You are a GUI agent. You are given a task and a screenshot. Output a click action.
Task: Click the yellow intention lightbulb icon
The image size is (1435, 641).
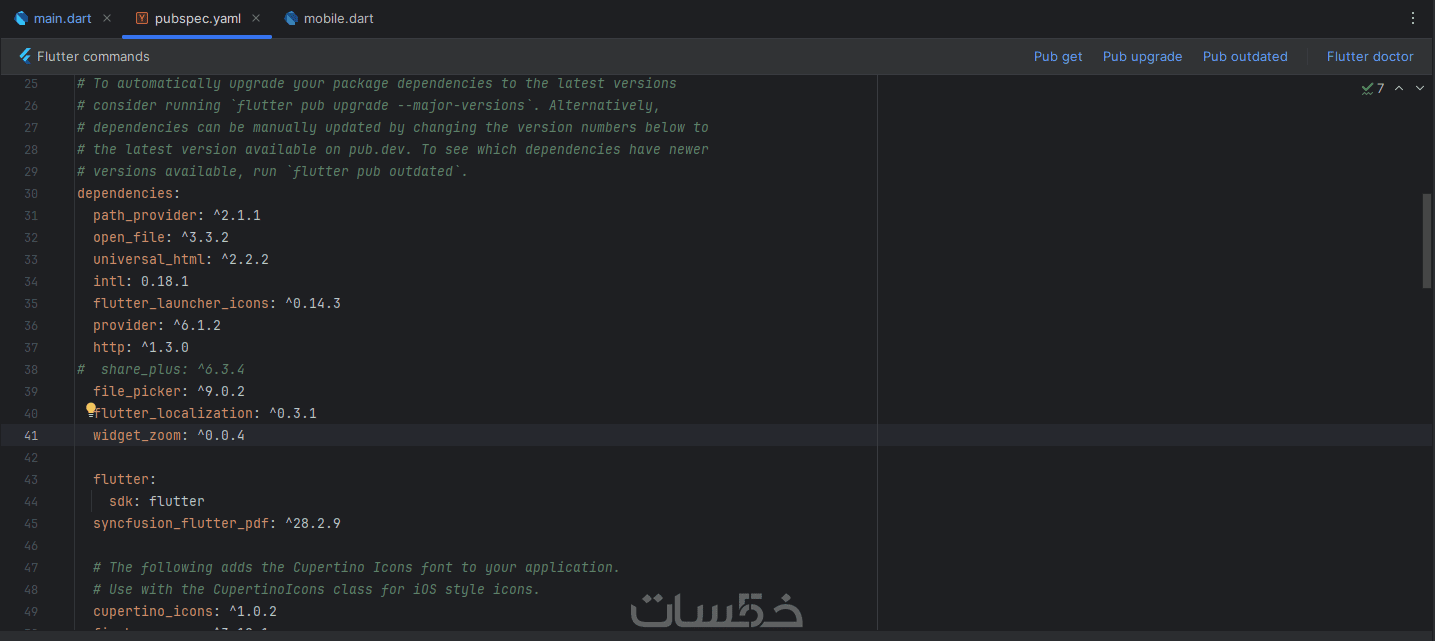pyautogui.click(x=91, y=408)
